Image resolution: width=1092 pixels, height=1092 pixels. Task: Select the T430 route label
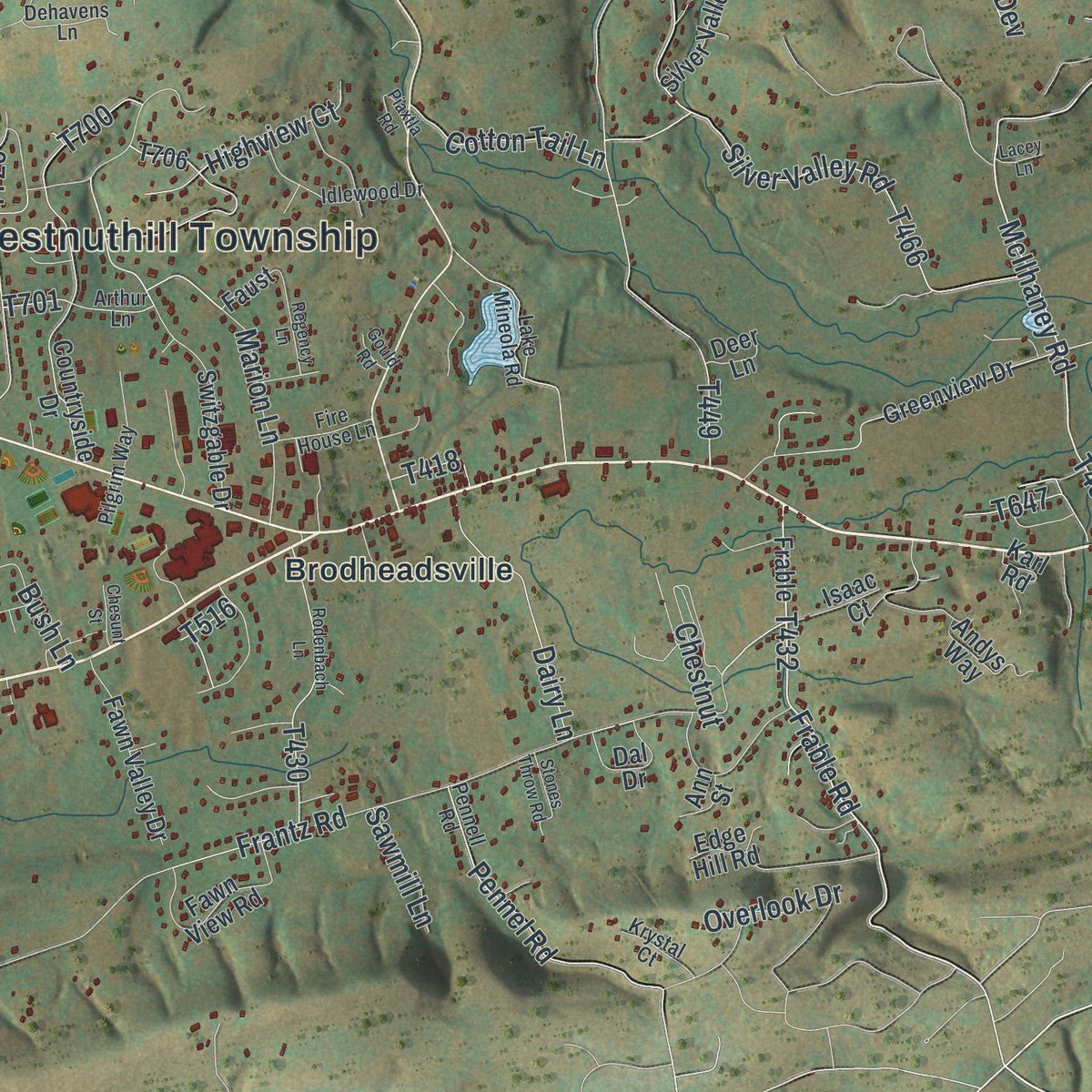coord(295,754)
